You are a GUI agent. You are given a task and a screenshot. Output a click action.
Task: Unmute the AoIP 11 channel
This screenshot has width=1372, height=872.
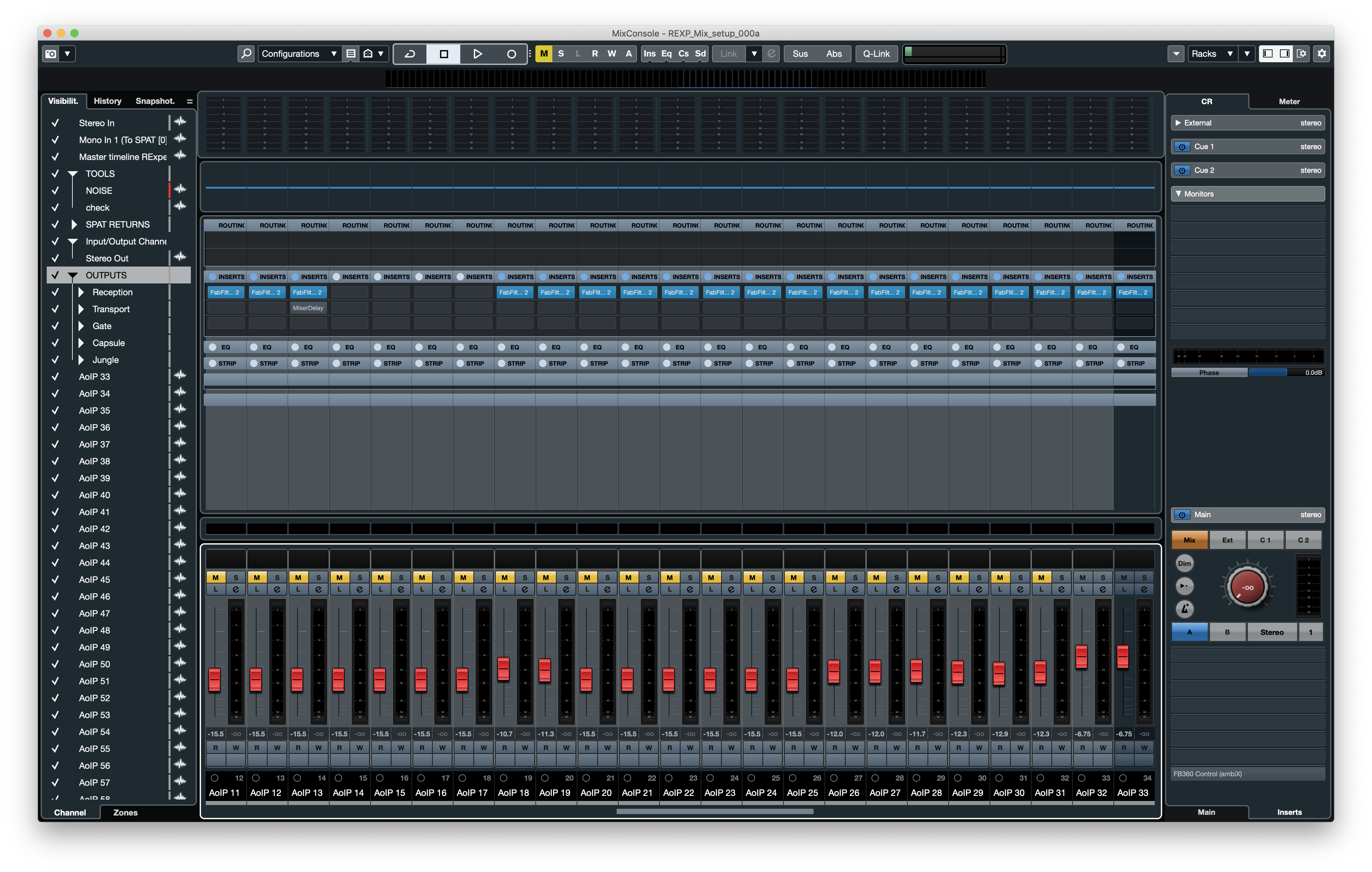[x=215, y=577]
